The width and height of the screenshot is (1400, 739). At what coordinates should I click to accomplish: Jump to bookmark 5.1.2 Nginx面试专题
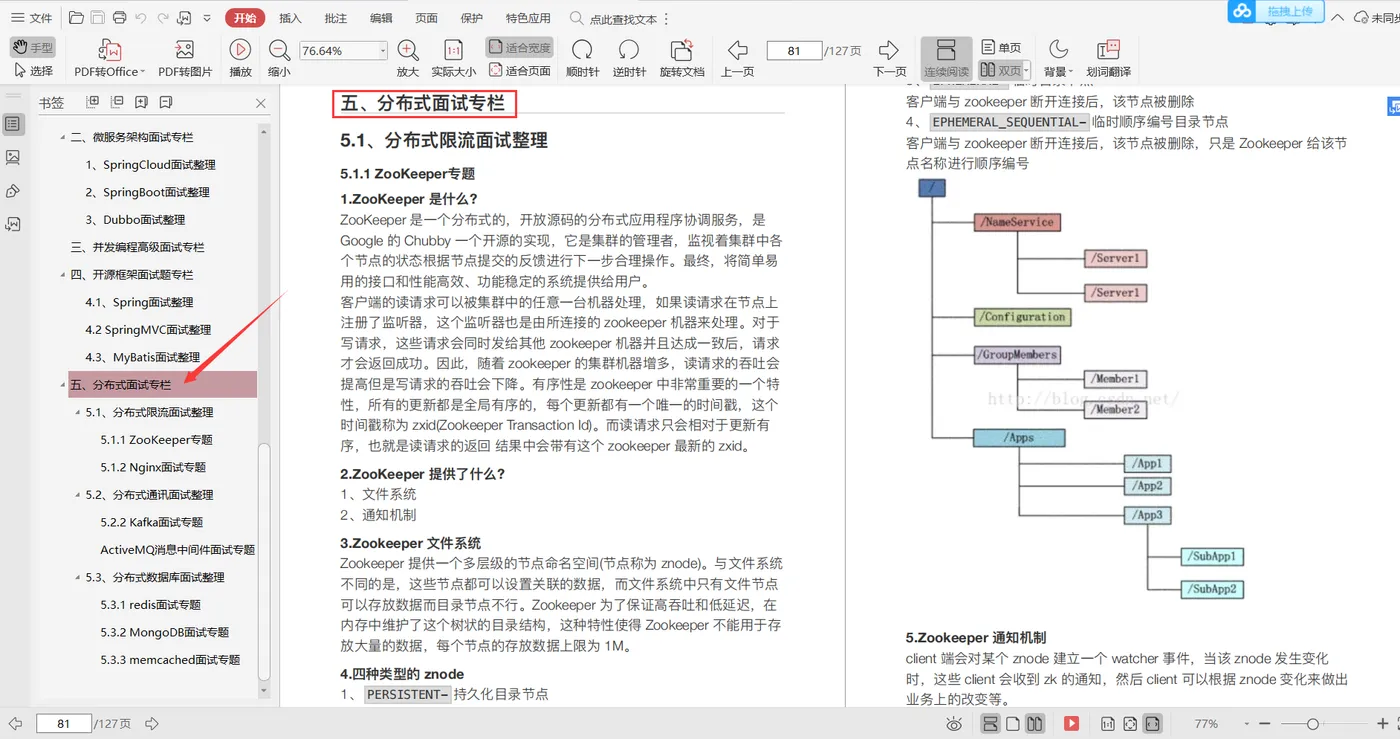pyautogui.click(x=153, y=467)
